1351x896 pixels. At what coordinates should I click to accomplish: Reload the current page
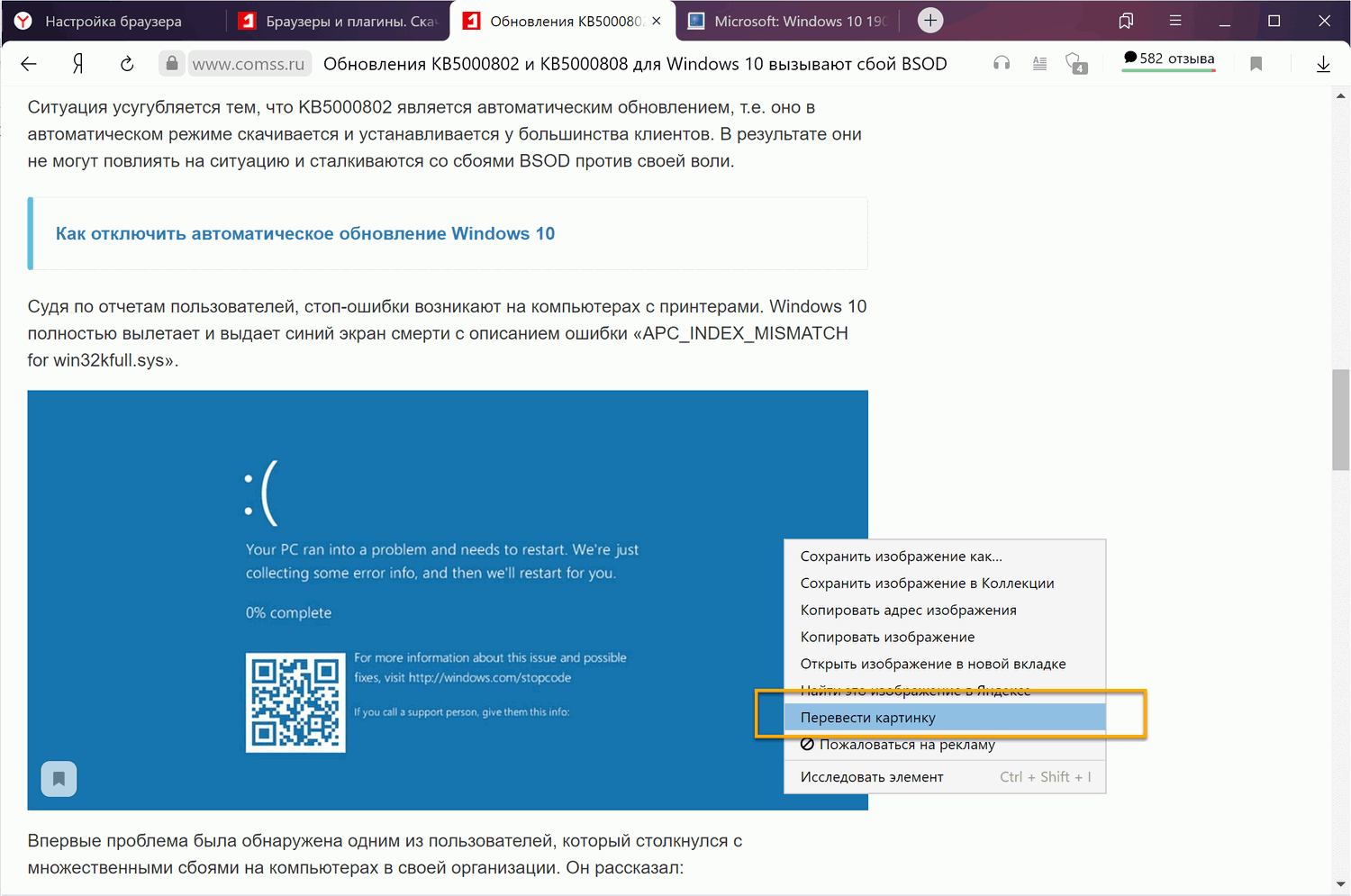tap(127, 64)
